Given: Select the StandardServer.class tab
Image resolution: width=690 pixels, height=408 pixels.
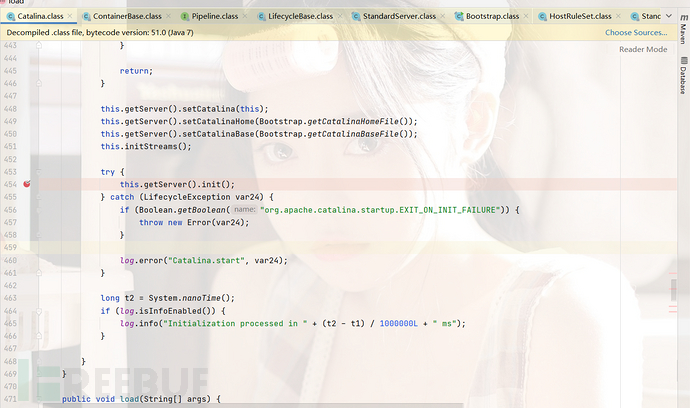Looking at the screenshot, I should (x=399, y=16).
